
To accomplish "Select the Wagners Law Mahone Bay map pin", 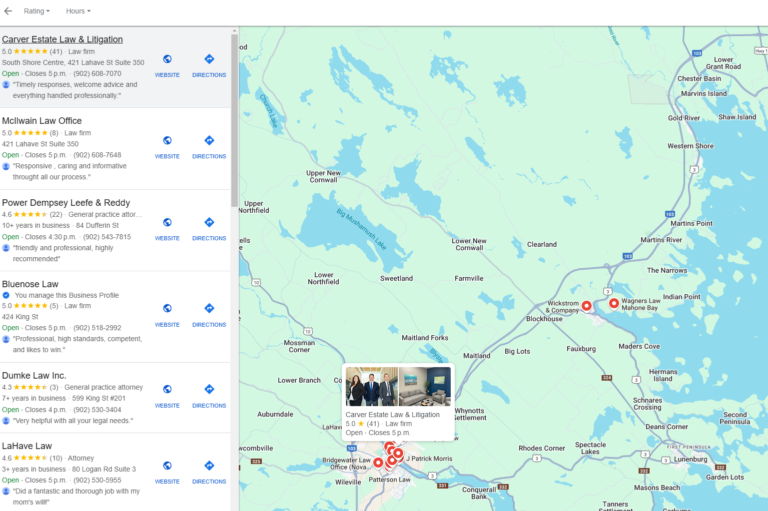I will point(614,303).
